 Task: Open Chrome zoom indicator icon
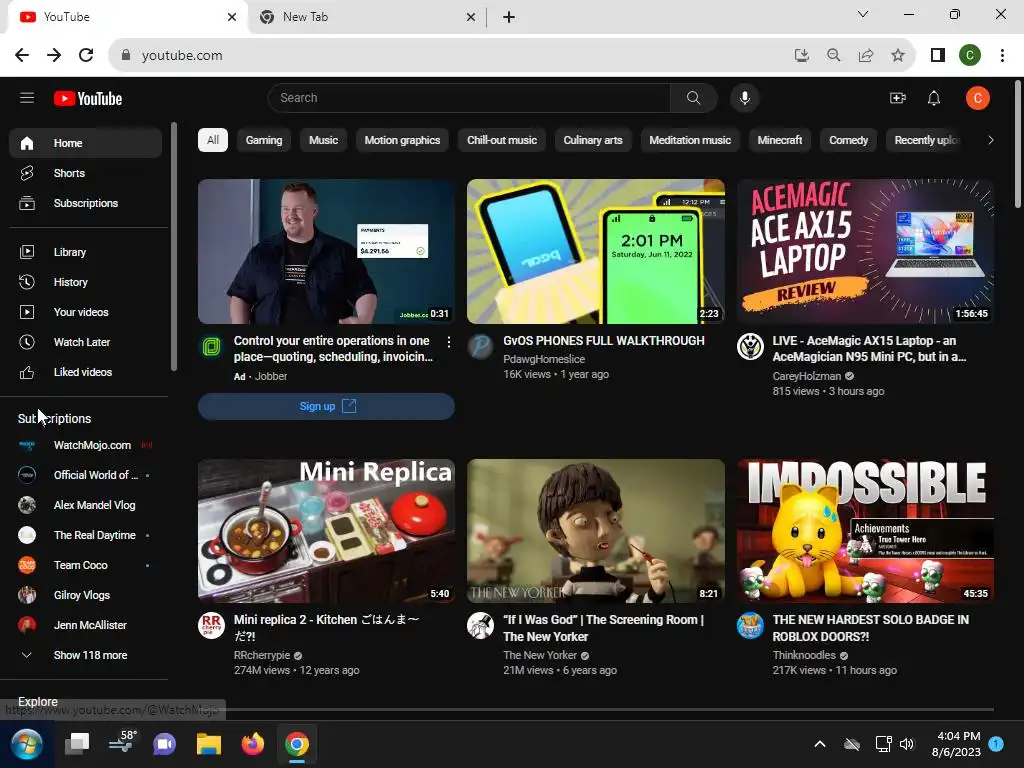click(x=834, y=56)
